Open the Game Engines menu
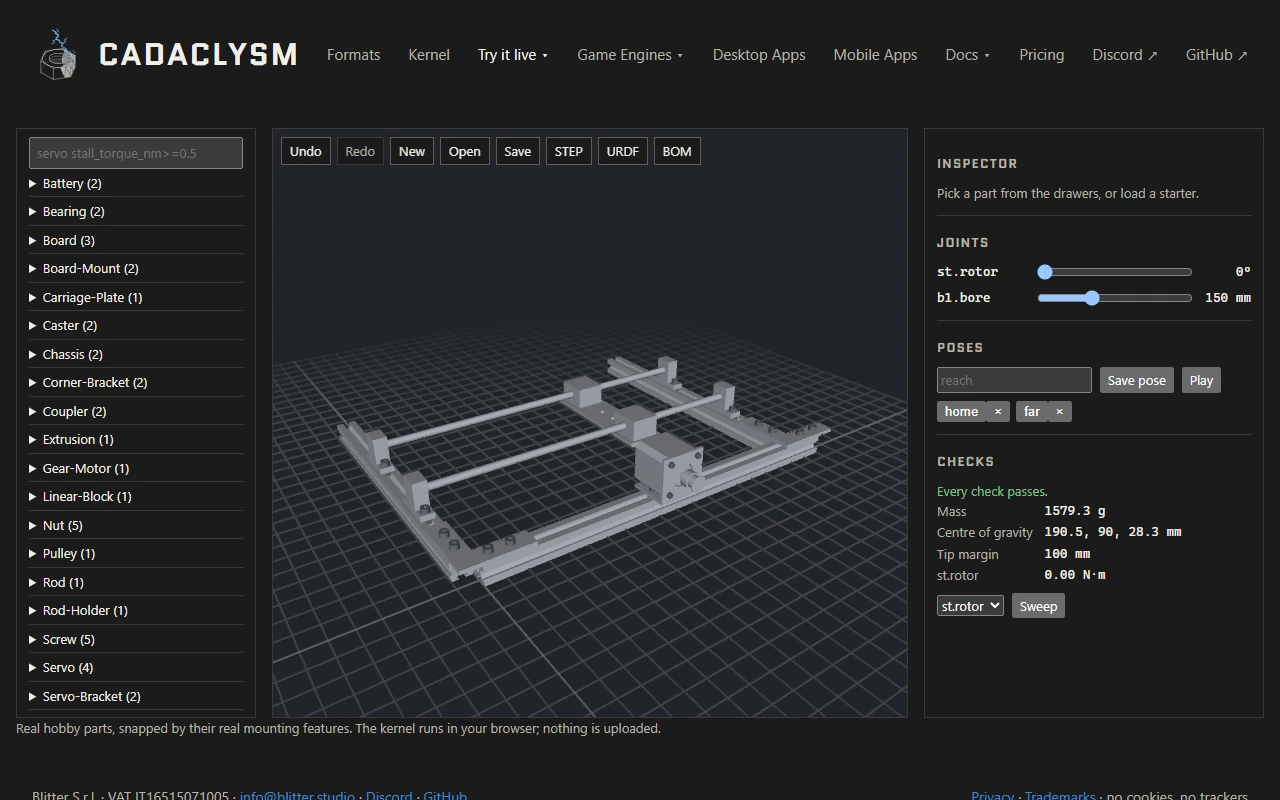 point(630,55)
